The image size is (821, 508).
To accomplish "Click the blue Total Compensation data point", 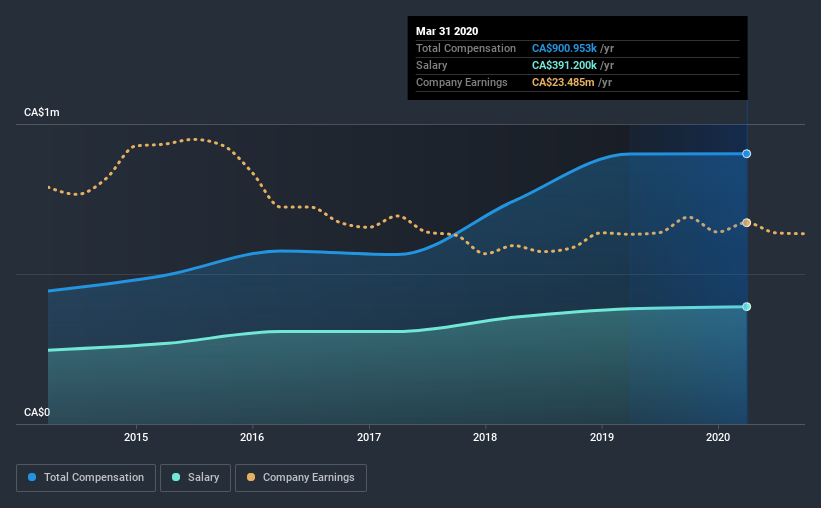I will (747, 153).
